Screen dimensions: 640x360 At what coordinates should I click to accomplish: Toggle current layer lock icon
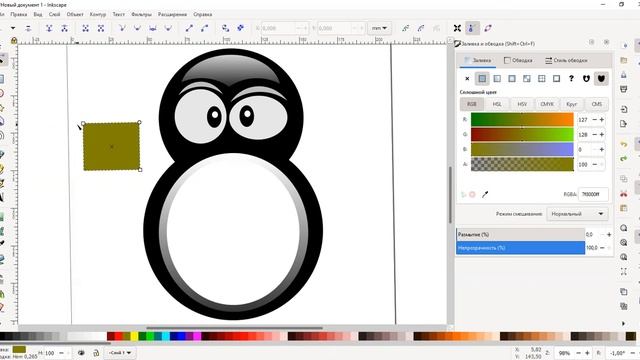tap(96, 353)
